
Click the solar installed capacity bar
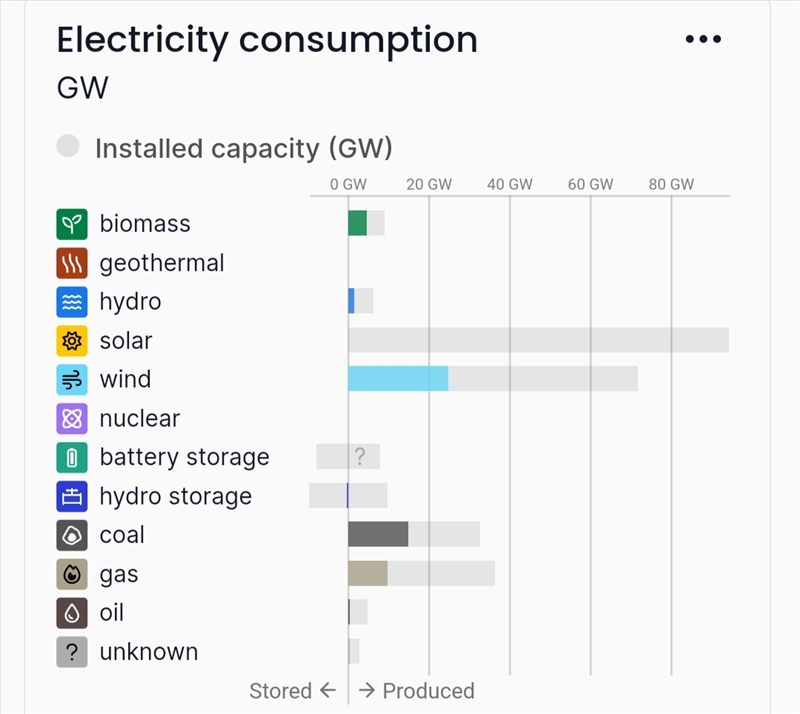[x=539, y=340]
